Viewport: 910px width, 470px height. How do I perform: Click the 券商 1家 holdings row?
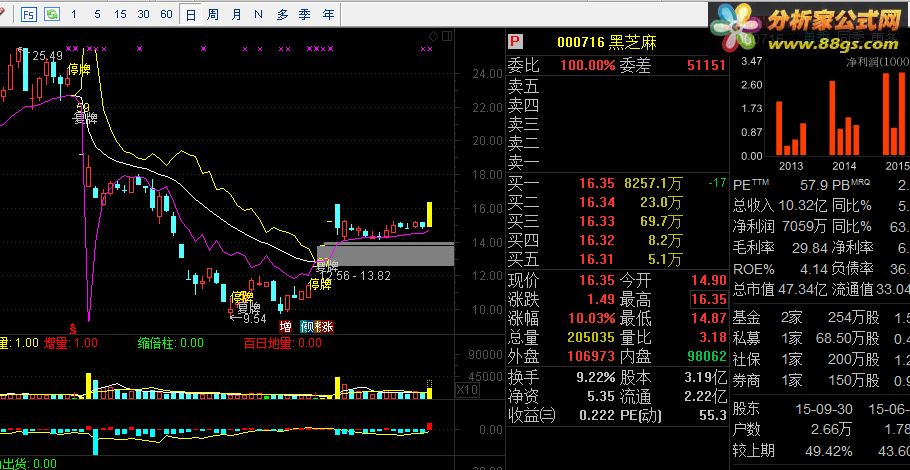pyautogui.click(x=821, y=380)
